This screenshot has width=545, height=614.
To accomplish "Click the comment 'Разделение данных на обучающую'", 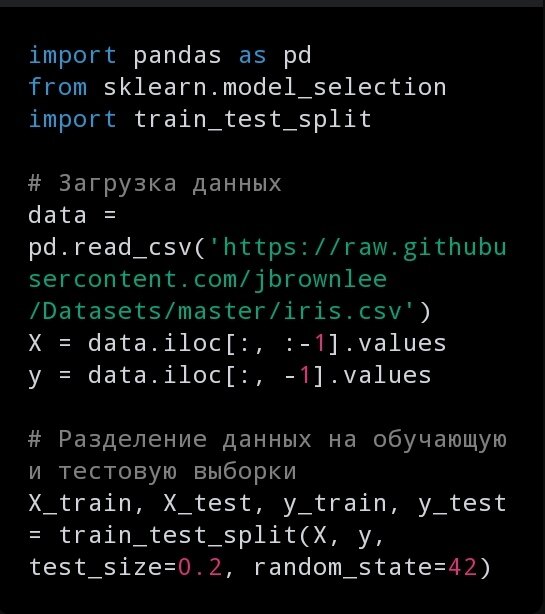I will click(268, 440).
